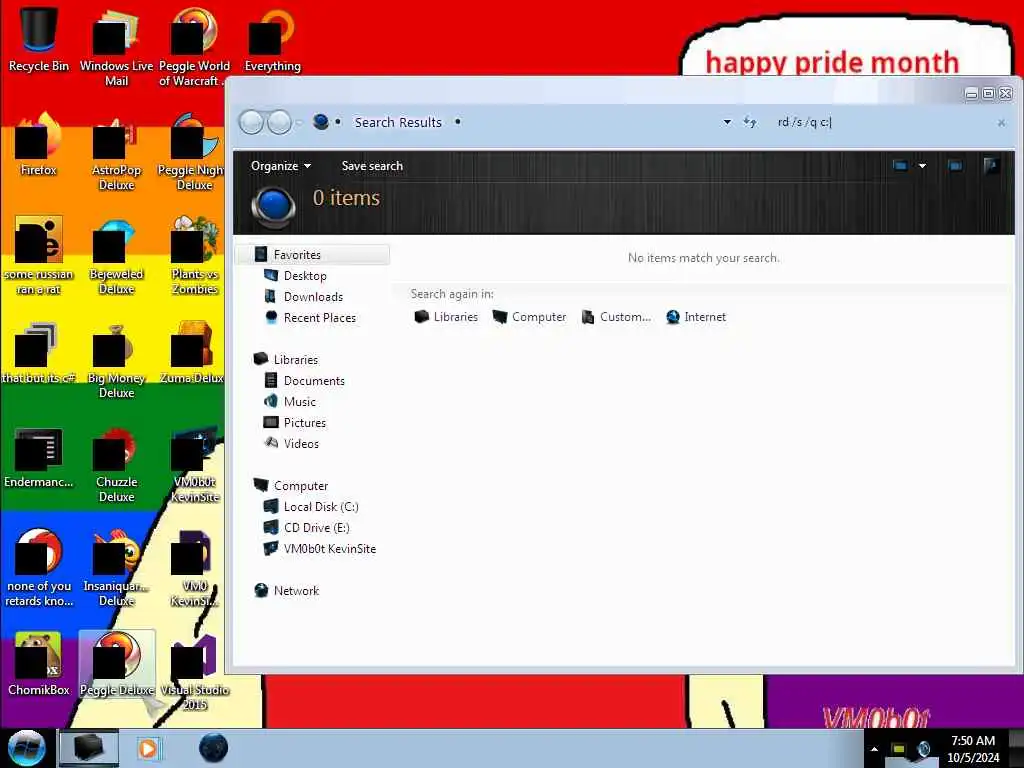Select the Peggle Deluxe desktop icon

[x=117, y=664]
